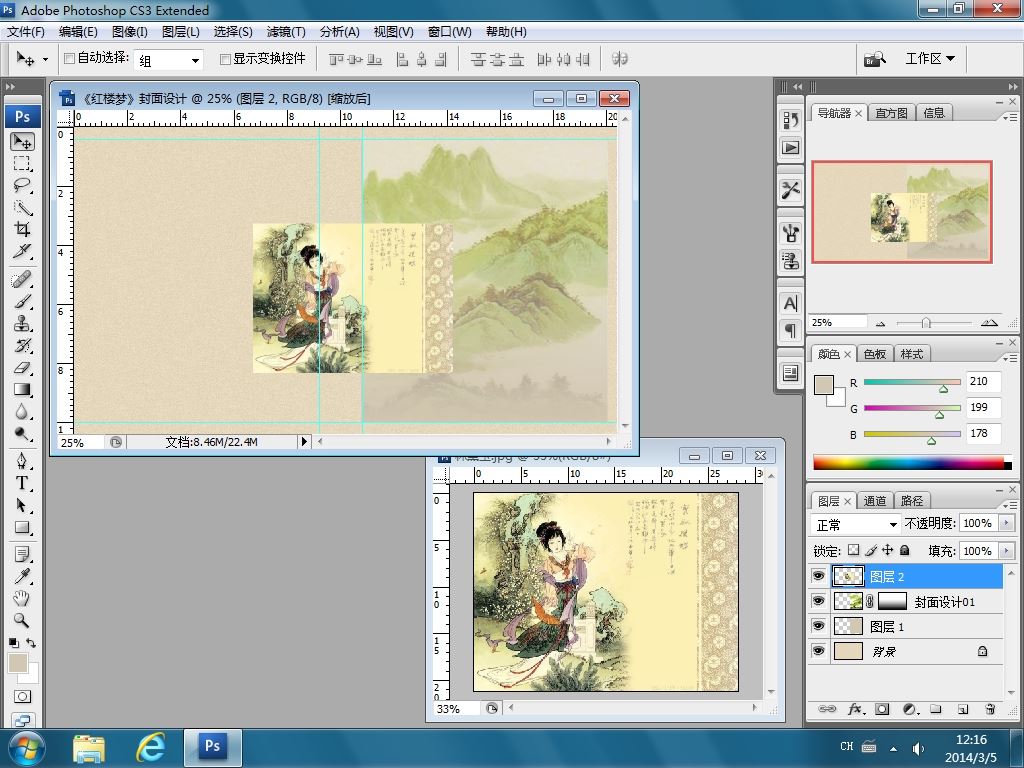Toggle lock all for layer
This screenshot has width=1024, height=768.
(x=904, y=551)
